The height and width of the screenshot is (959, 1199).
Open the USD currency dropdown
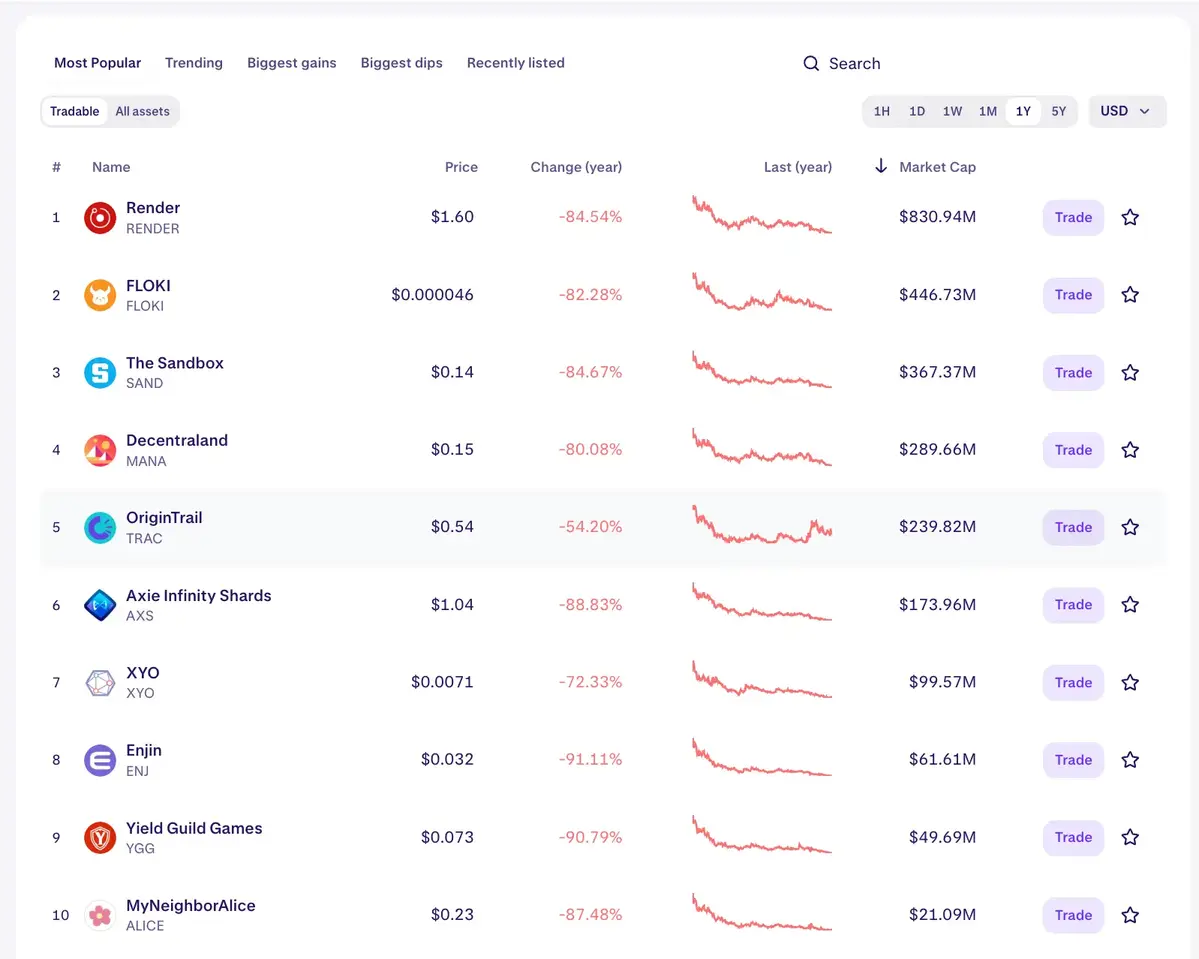pyautogui.click(x=1126, y=111)
